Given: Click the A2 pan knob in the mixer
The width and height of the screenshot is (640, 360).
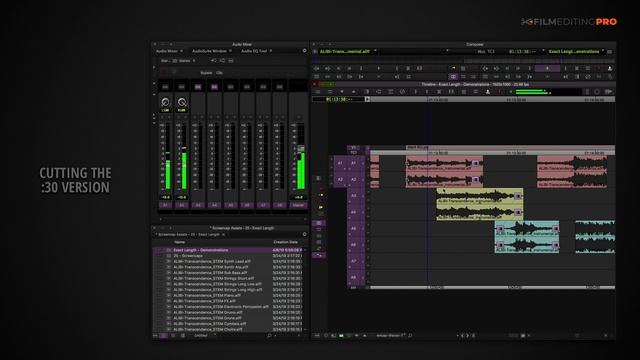Looking at the screenshot, I should [x=182, y=102].
